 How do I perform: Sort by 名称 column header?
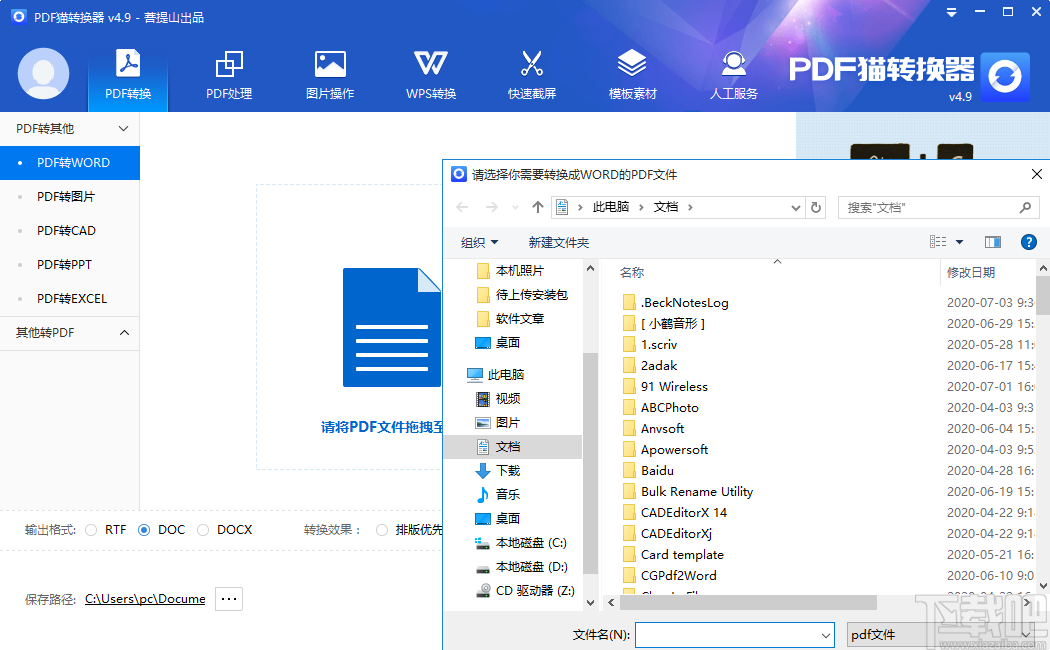[632, 272]
